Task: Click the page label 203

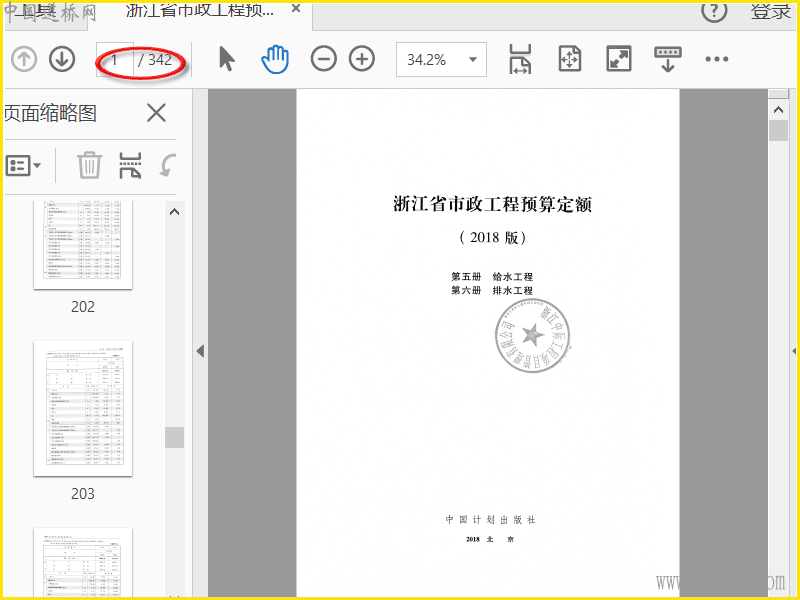Action: [83, 494]
